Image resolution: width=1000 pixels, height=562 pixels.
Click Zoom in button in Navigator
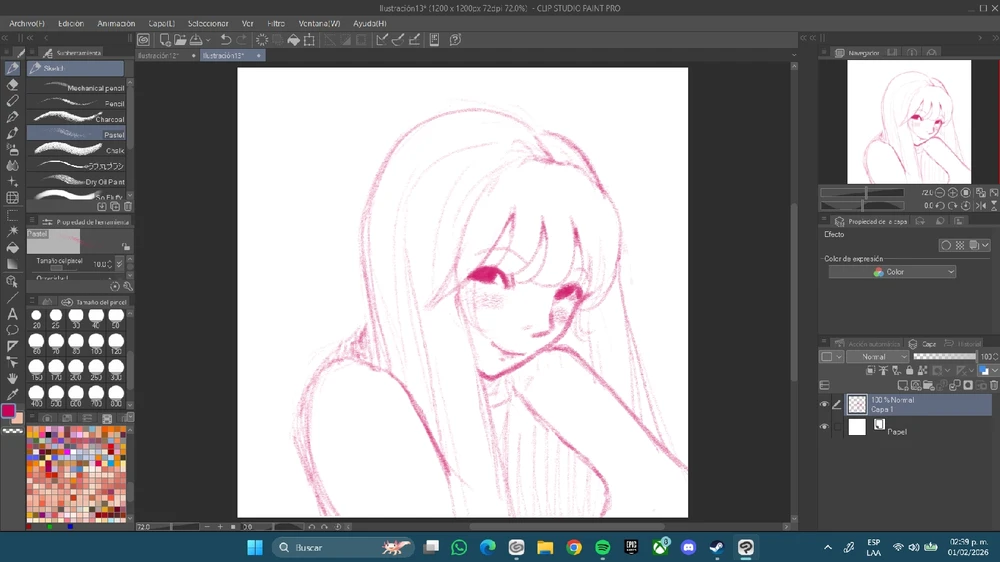pyautogui.click(x=952, y=192)
